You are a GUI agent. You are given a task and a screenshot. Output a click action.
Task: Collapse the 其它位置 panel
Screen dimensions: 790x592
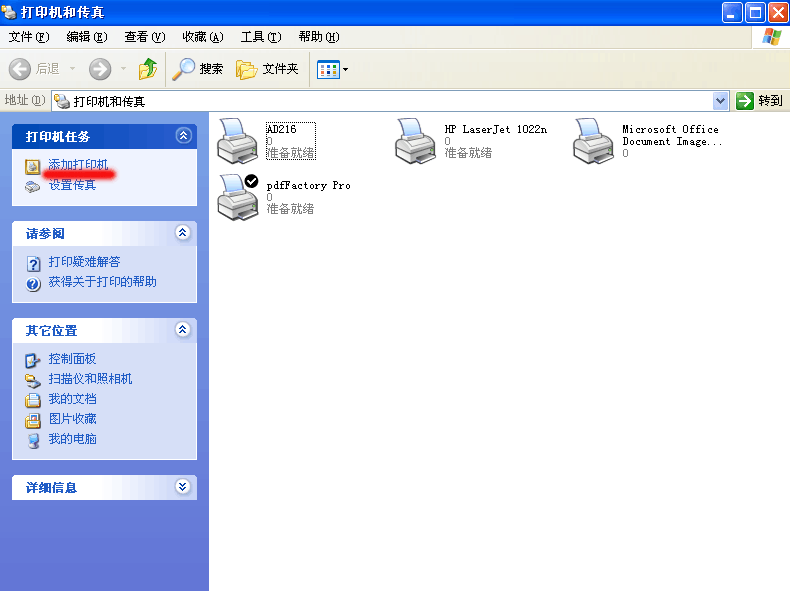click(183, 330)
